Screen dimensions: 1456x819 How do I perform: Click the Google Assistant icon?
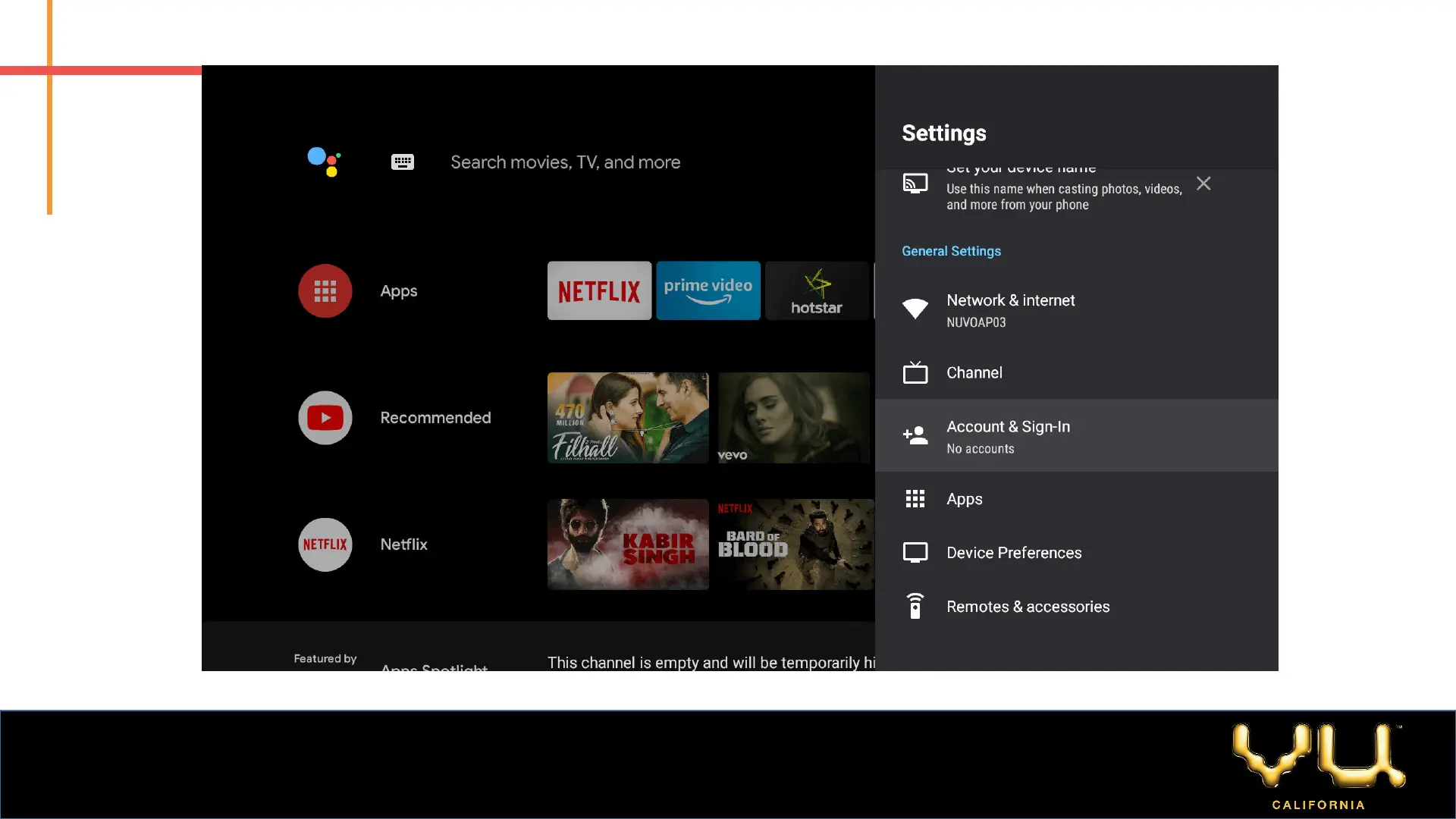[324, 162]
